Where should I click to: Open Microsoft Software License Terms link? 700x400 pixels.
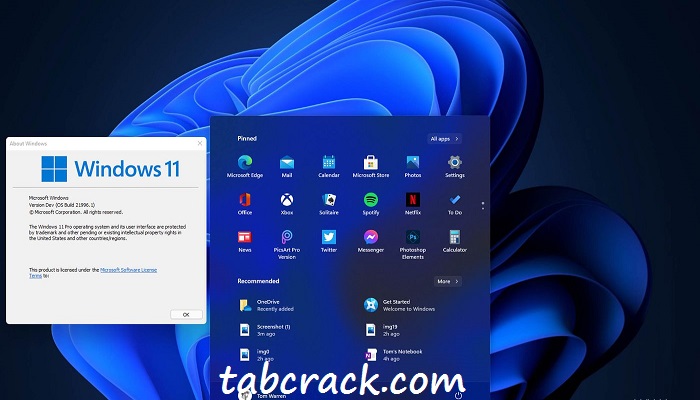(x=129, y=270)
